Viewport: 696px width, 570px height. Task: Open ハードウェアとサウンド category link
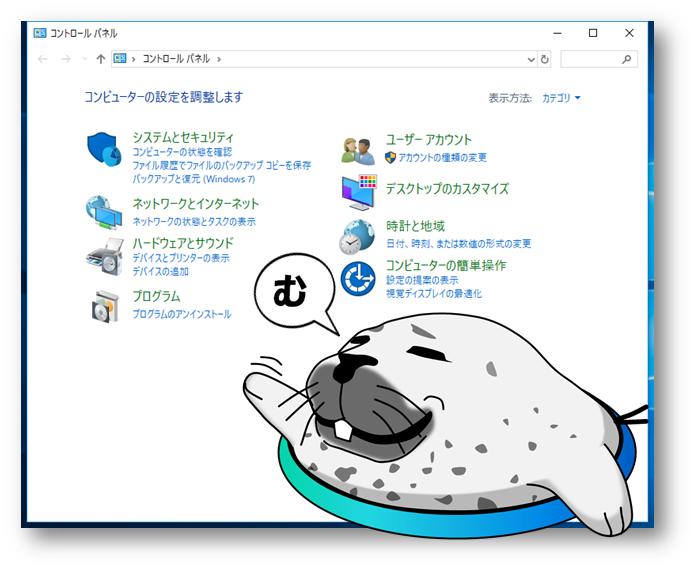click(183, 243)
